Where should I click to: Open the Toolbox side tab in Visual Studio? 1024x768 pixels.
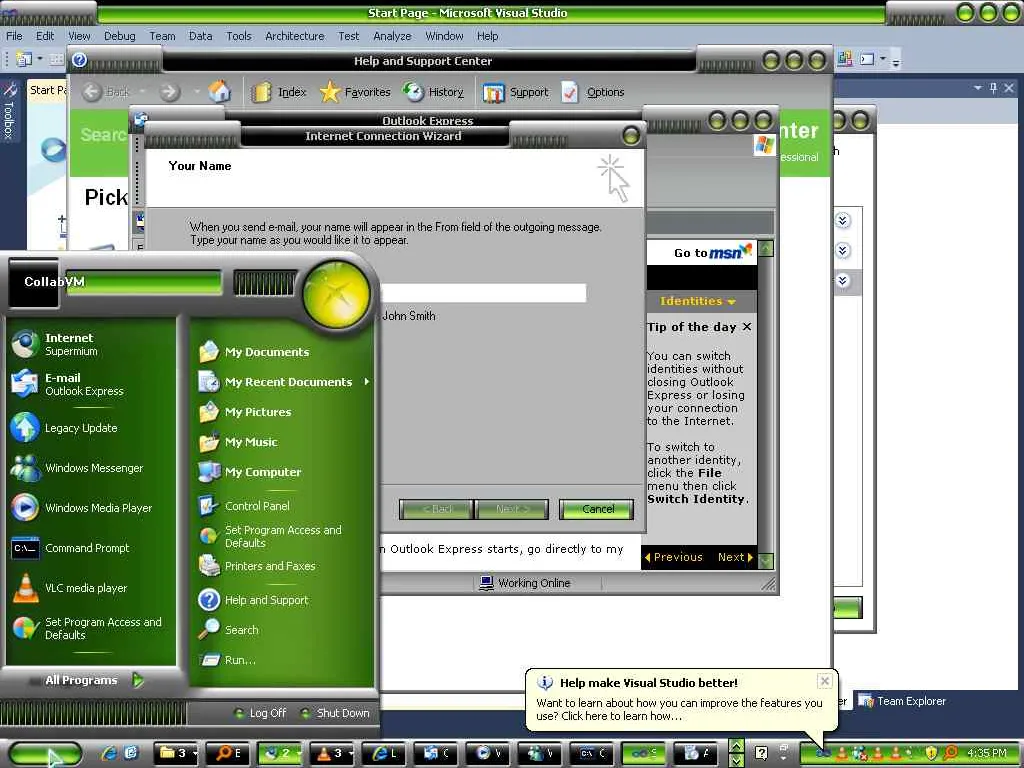point(9,112)
